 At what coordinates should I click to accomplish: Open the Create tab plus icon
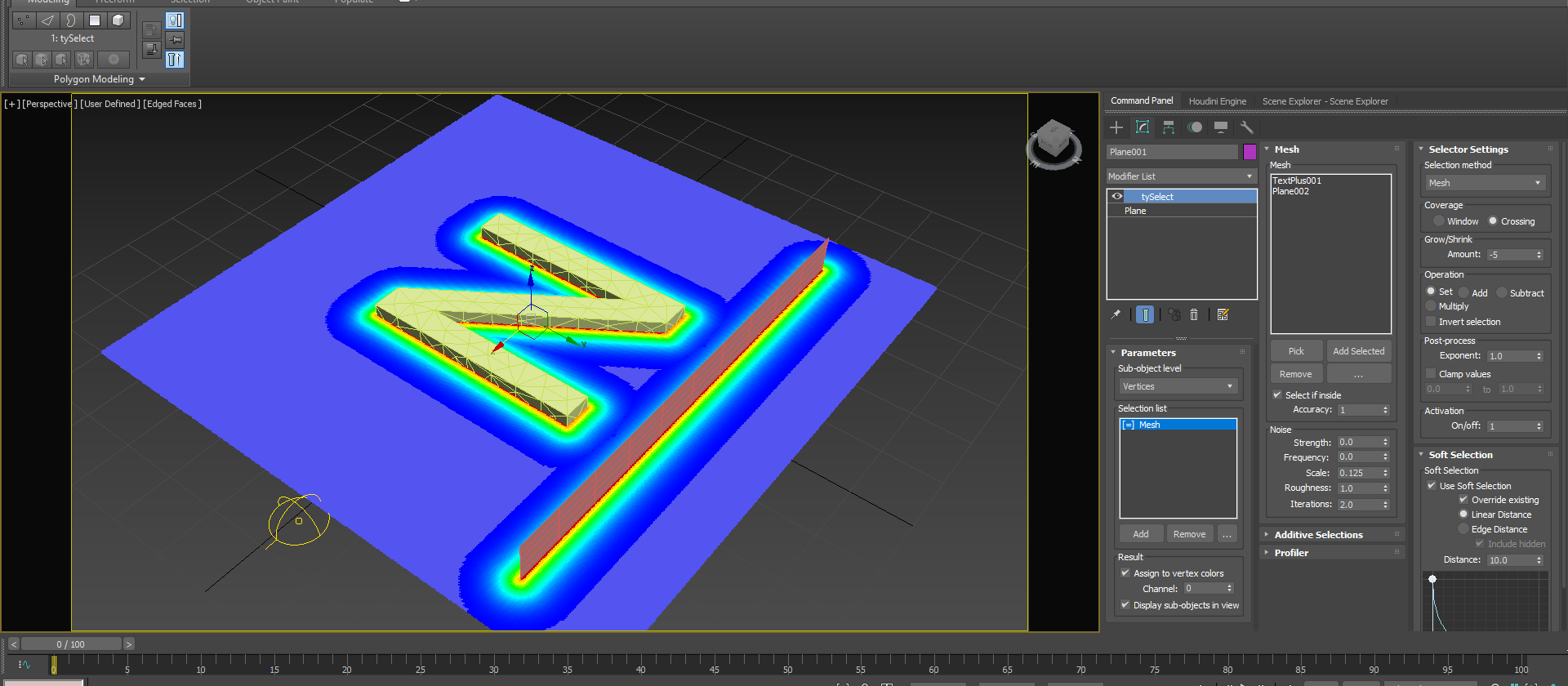1116,127
